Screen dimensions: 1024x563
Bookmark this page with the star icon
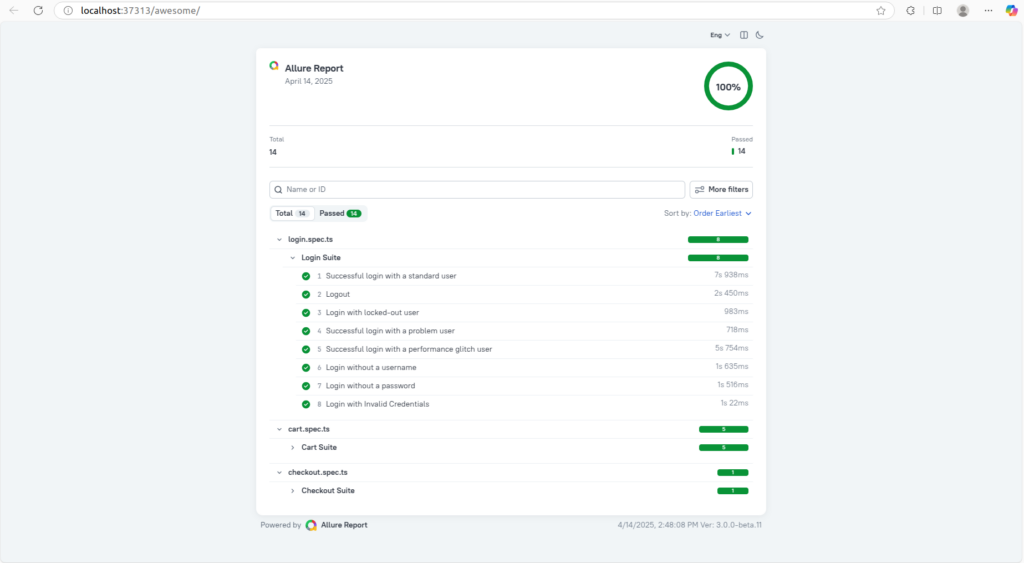[x=881, y=11]
